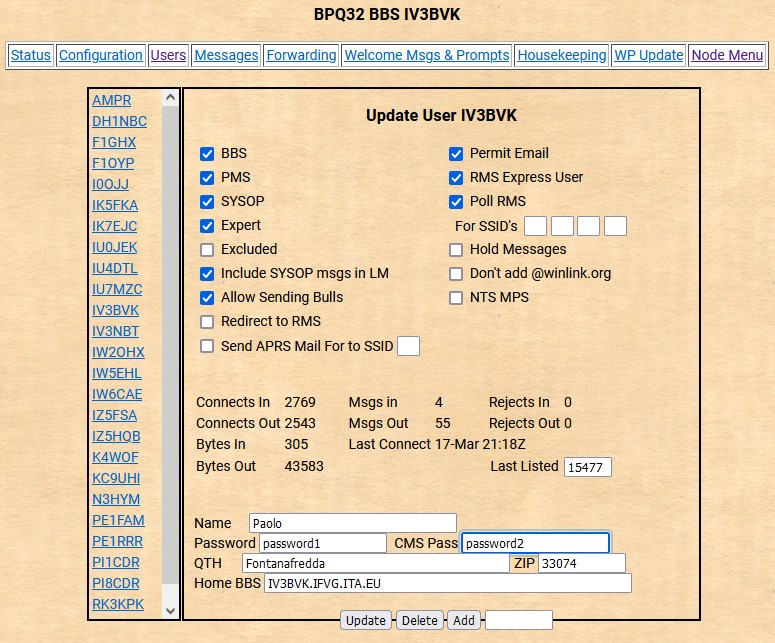The image size is (775, 643).
Task: Select user IU7MZC
Action: tap(117, 289)
